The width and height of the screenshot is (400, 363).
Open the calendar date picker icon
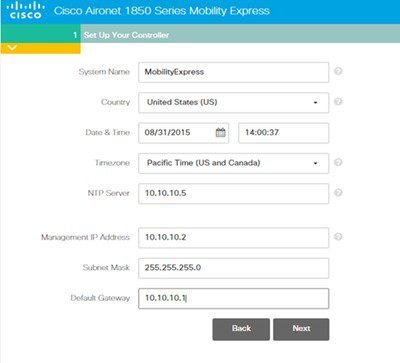220,132
